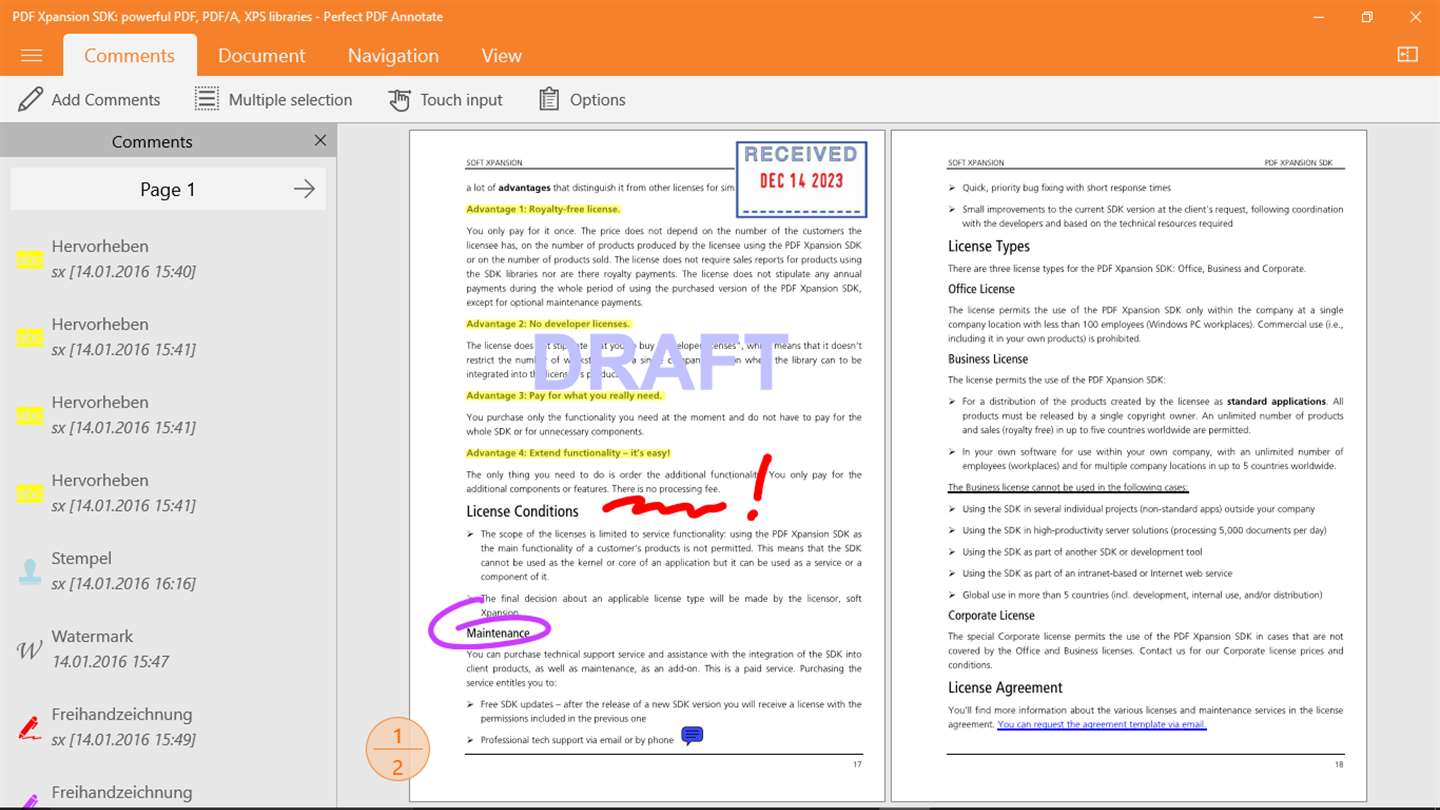Enable Multiple selection mode
1440x810 pixels.
[x=273, y=99]
